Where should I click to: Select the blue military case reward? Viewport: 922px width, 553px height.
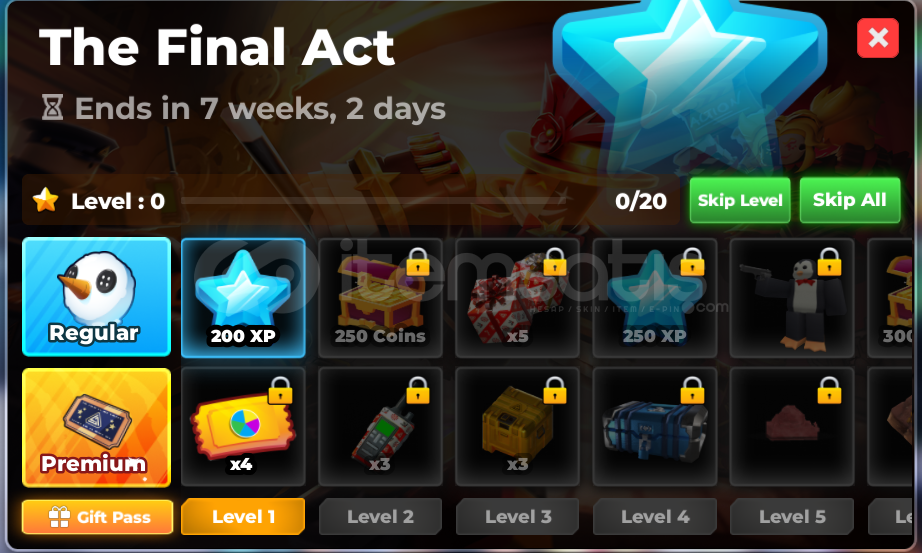tap(654, 427)
